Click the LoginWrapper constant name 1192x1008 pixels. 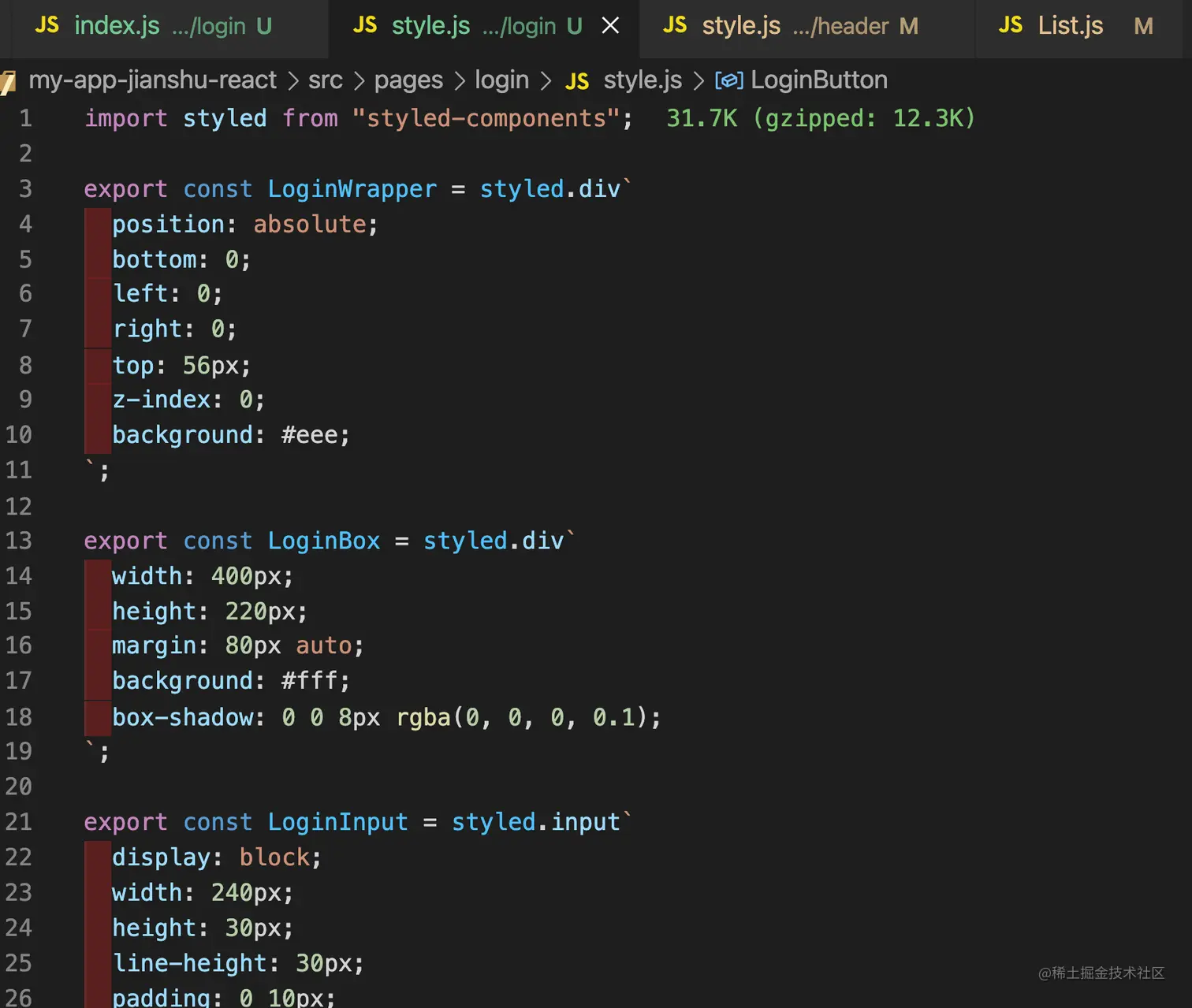click(352, 189)
